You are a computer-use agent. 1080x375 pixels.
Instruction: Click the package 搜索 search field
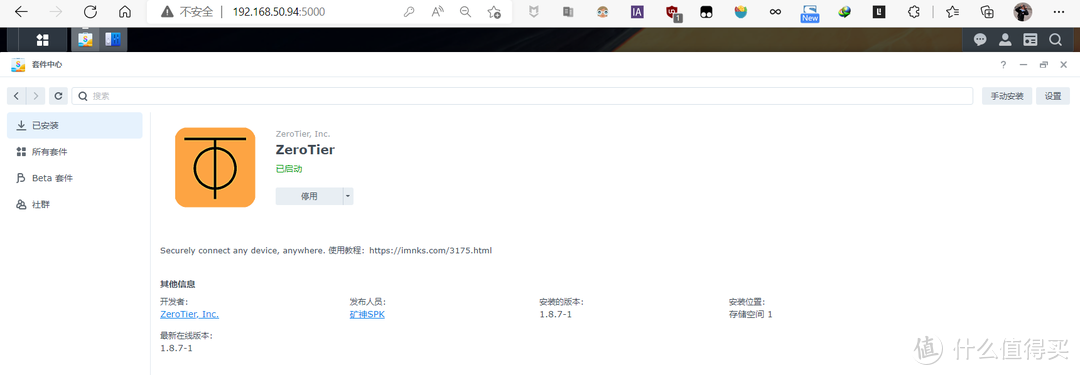coord(522,97)
